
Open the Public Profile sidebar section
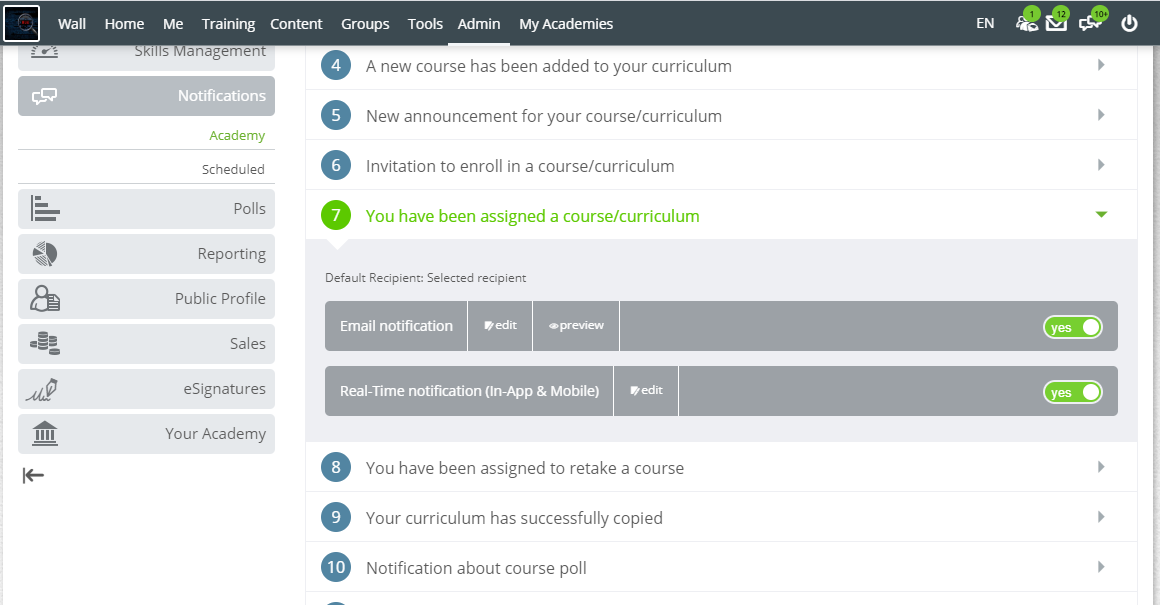point(146,299)
